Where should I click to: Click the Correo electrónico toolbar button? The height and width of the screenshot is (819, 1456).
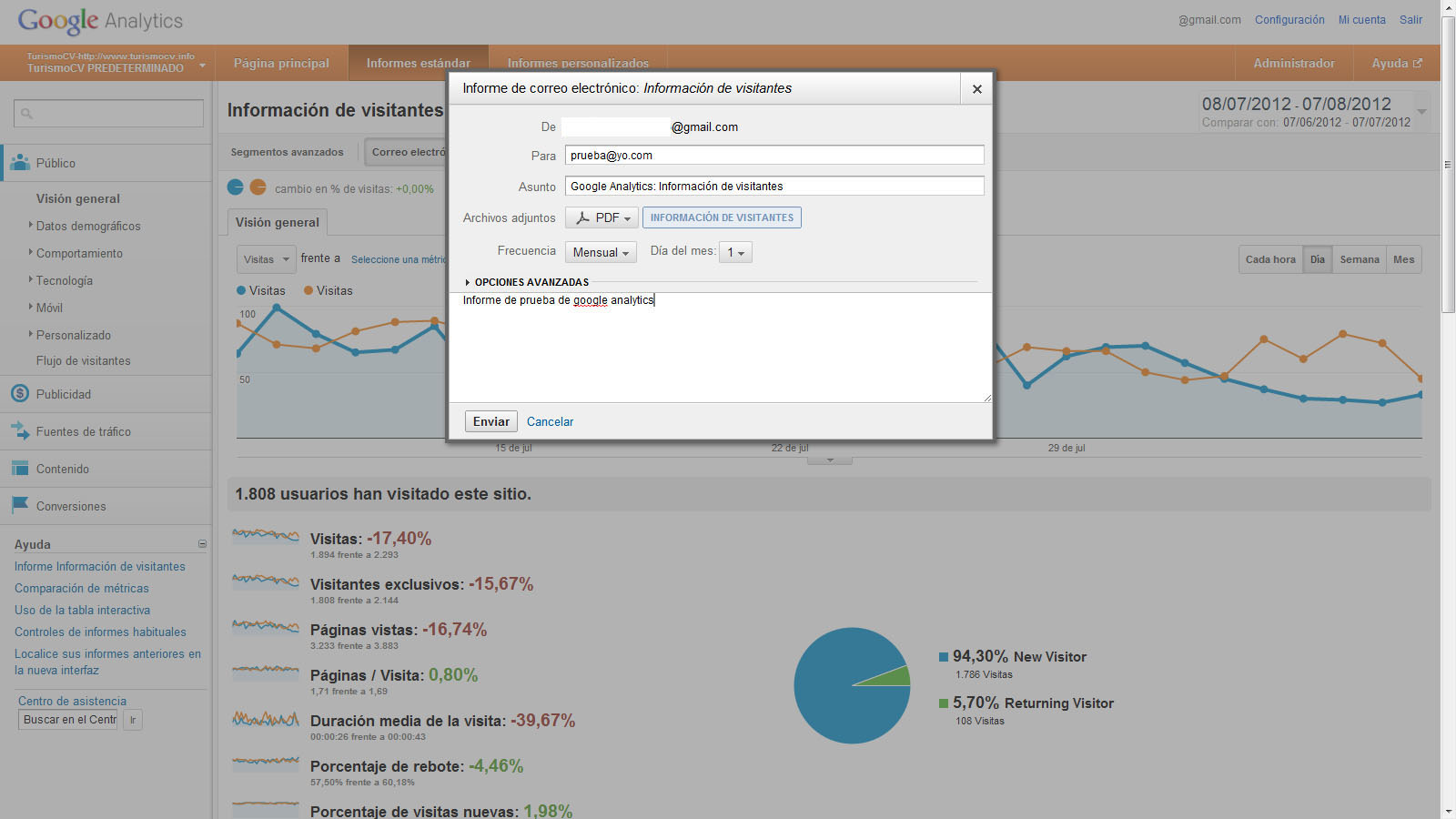[407, 152]
